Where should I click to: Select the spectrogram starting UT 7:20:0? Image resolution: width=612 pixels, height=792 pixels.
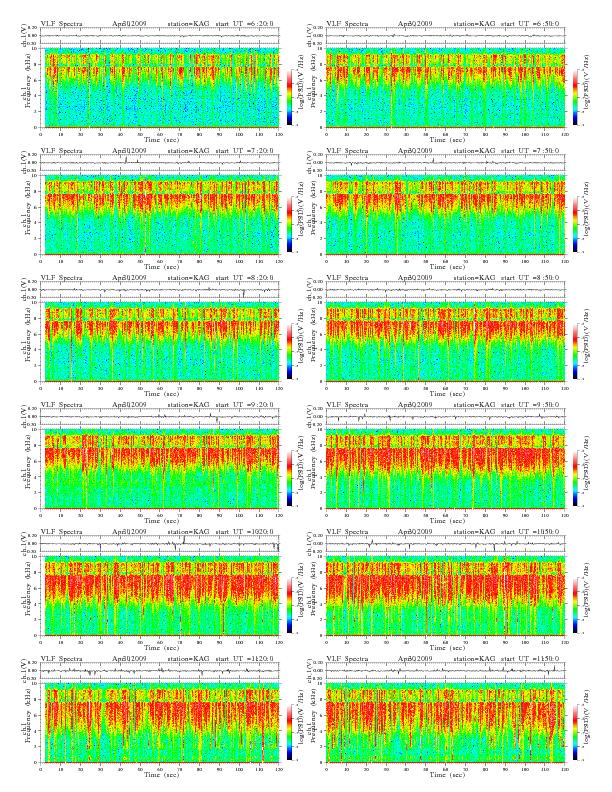[x=162, y=215]
